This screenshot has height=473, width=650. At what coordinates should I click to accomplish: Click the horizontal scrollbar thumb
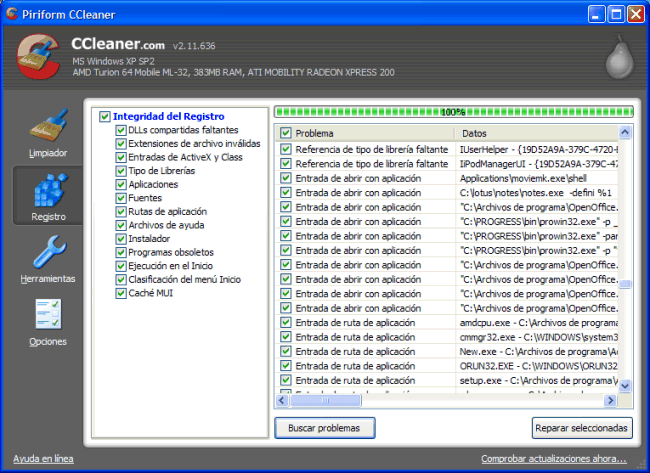(x=325, y=400)
